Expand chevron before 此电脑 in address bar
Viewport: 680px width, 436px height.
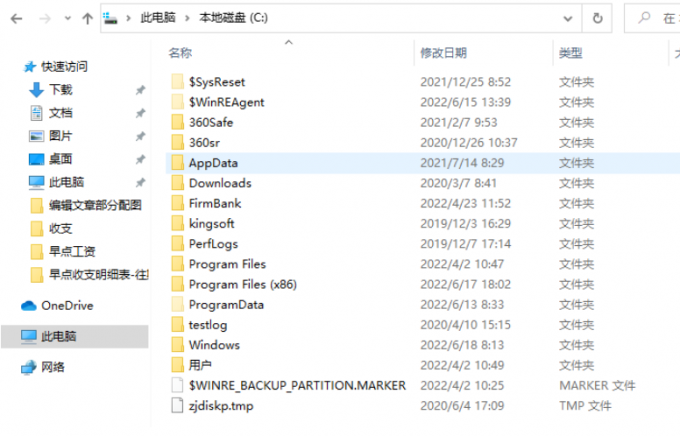point(128,18)
